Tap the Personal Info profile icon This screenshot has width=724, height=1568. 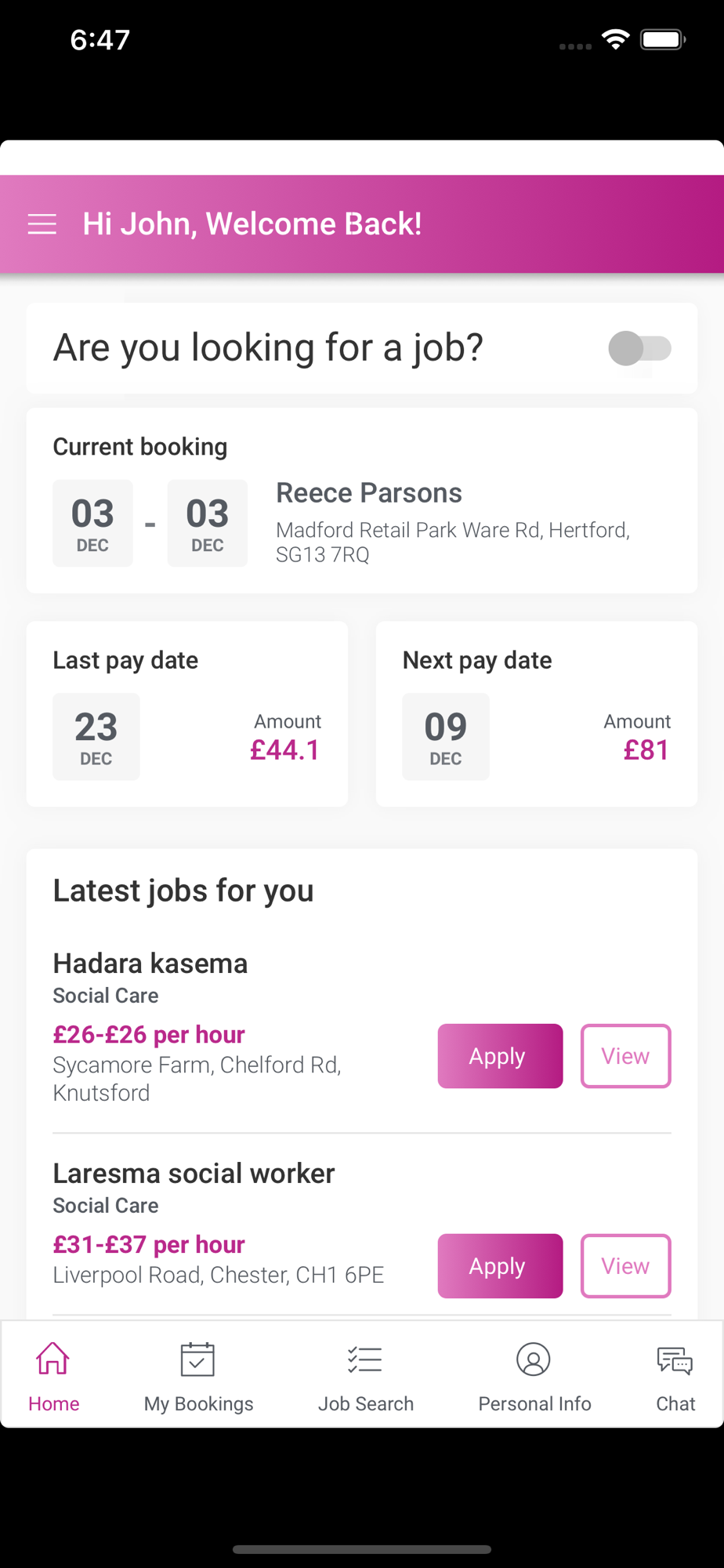[x=534, y=1359]
